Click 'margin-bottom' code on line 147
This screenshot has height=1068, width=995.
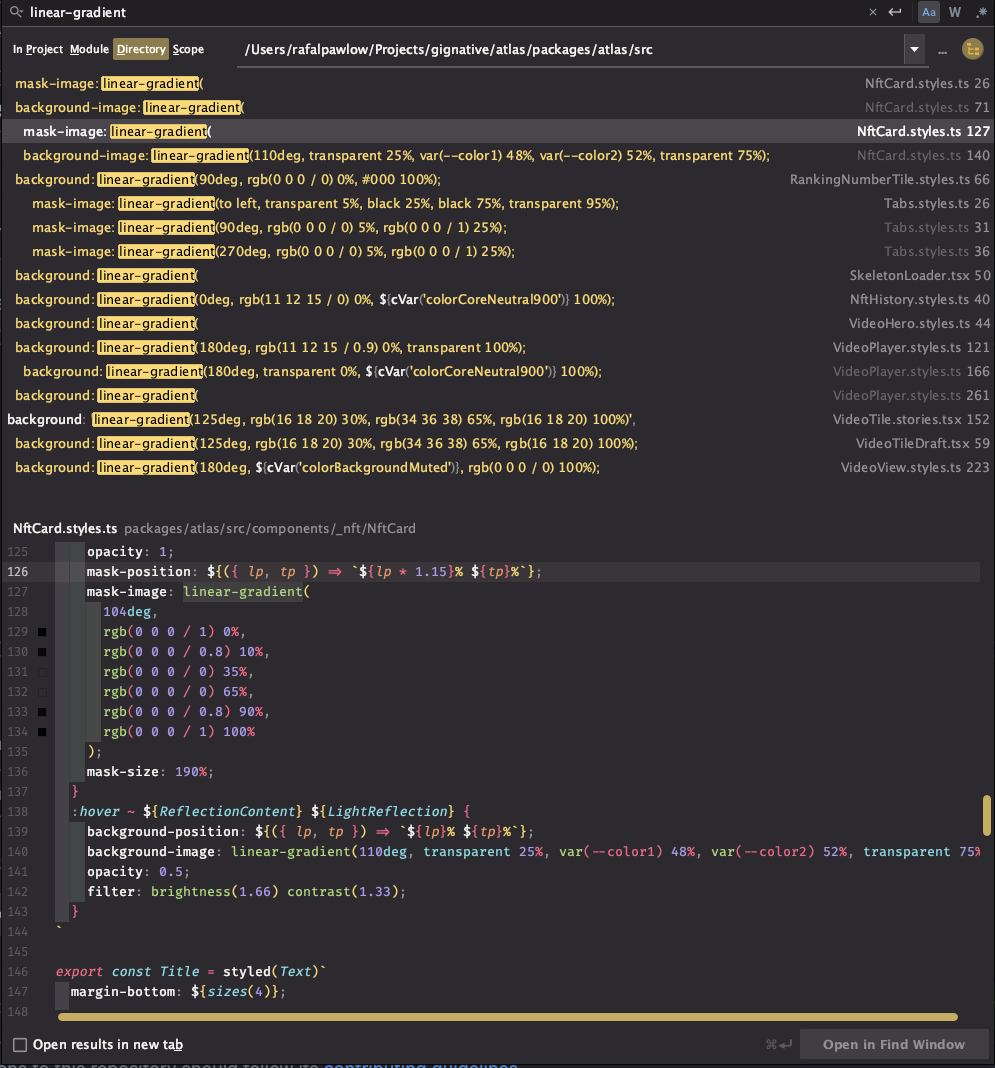[123, 992]
